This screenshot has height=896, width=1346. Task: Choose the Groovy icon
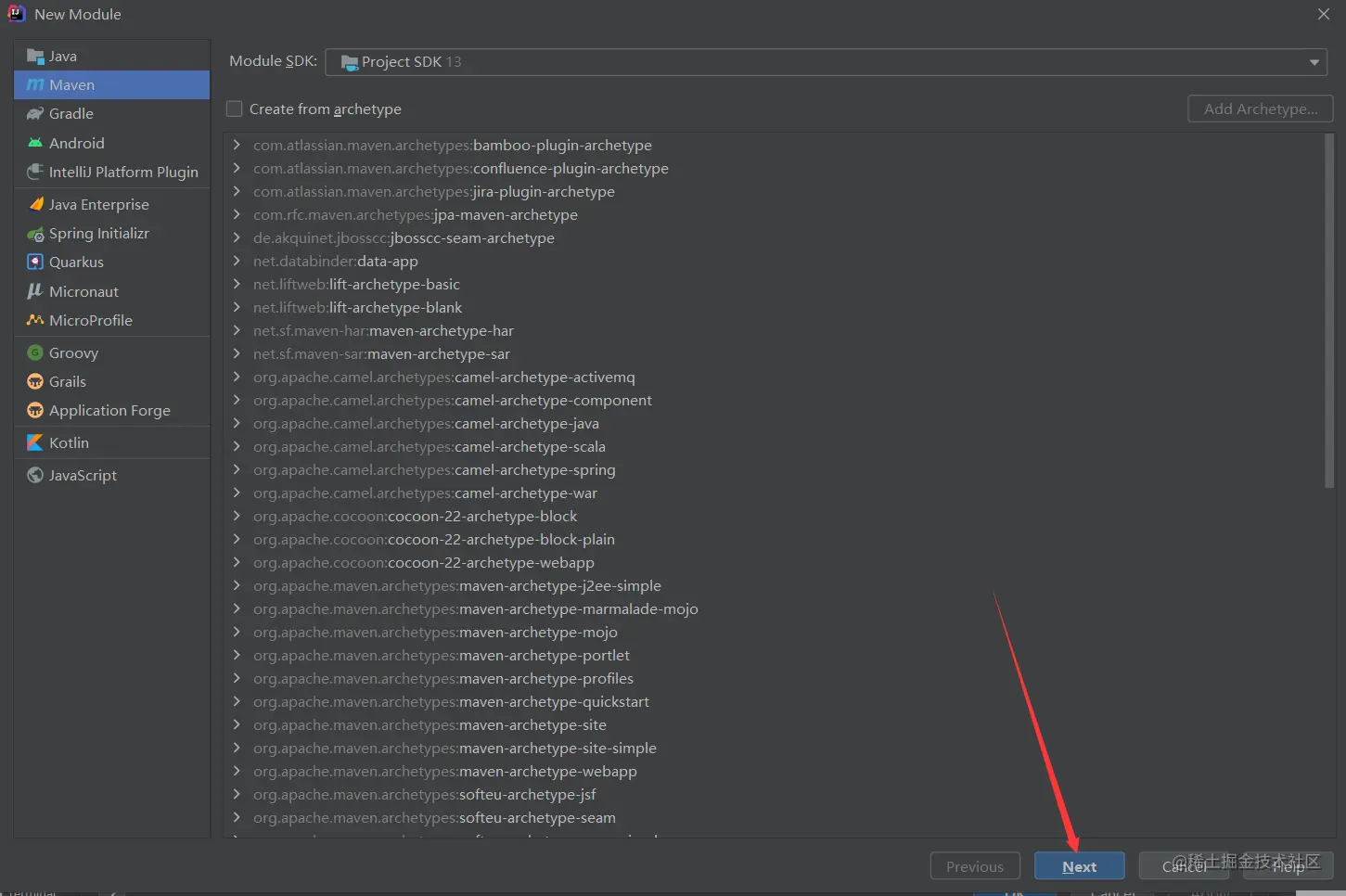35,352
